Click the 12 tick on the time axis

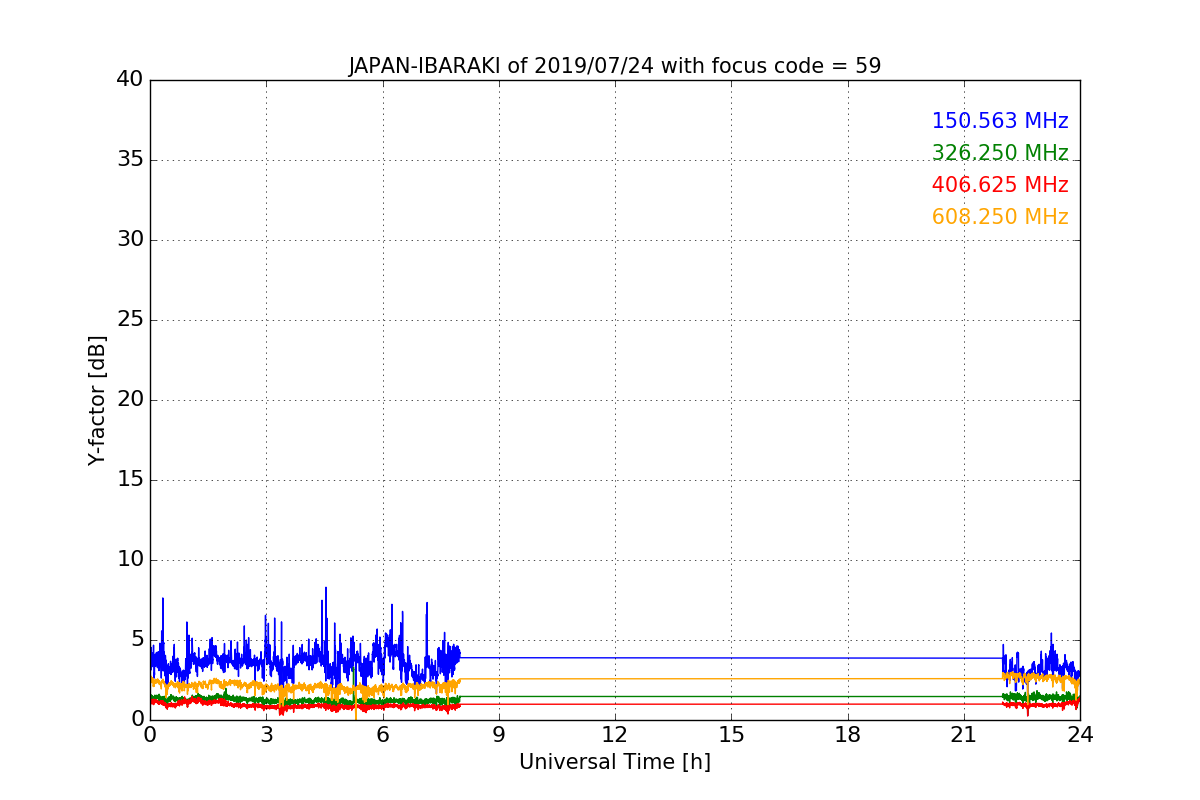pyautogui.click(x=614, y=735)
